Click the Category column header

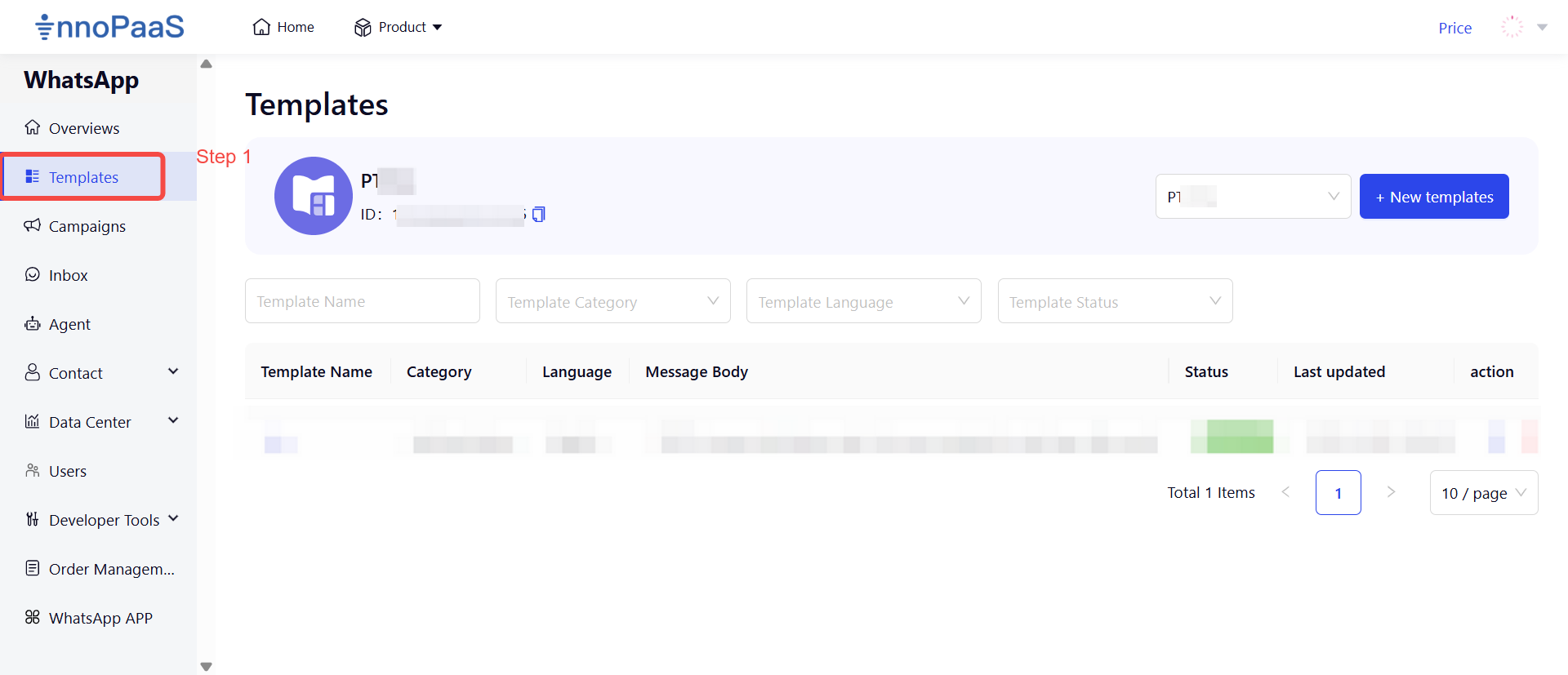[x=439, y=372]
